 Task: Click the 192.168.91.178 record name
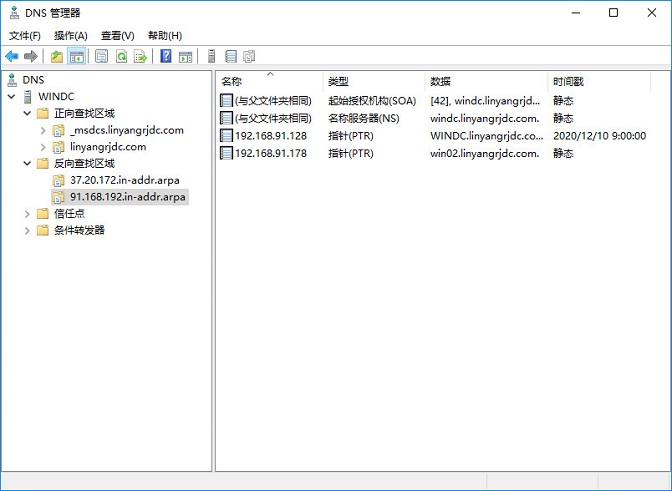click(271, 153)
